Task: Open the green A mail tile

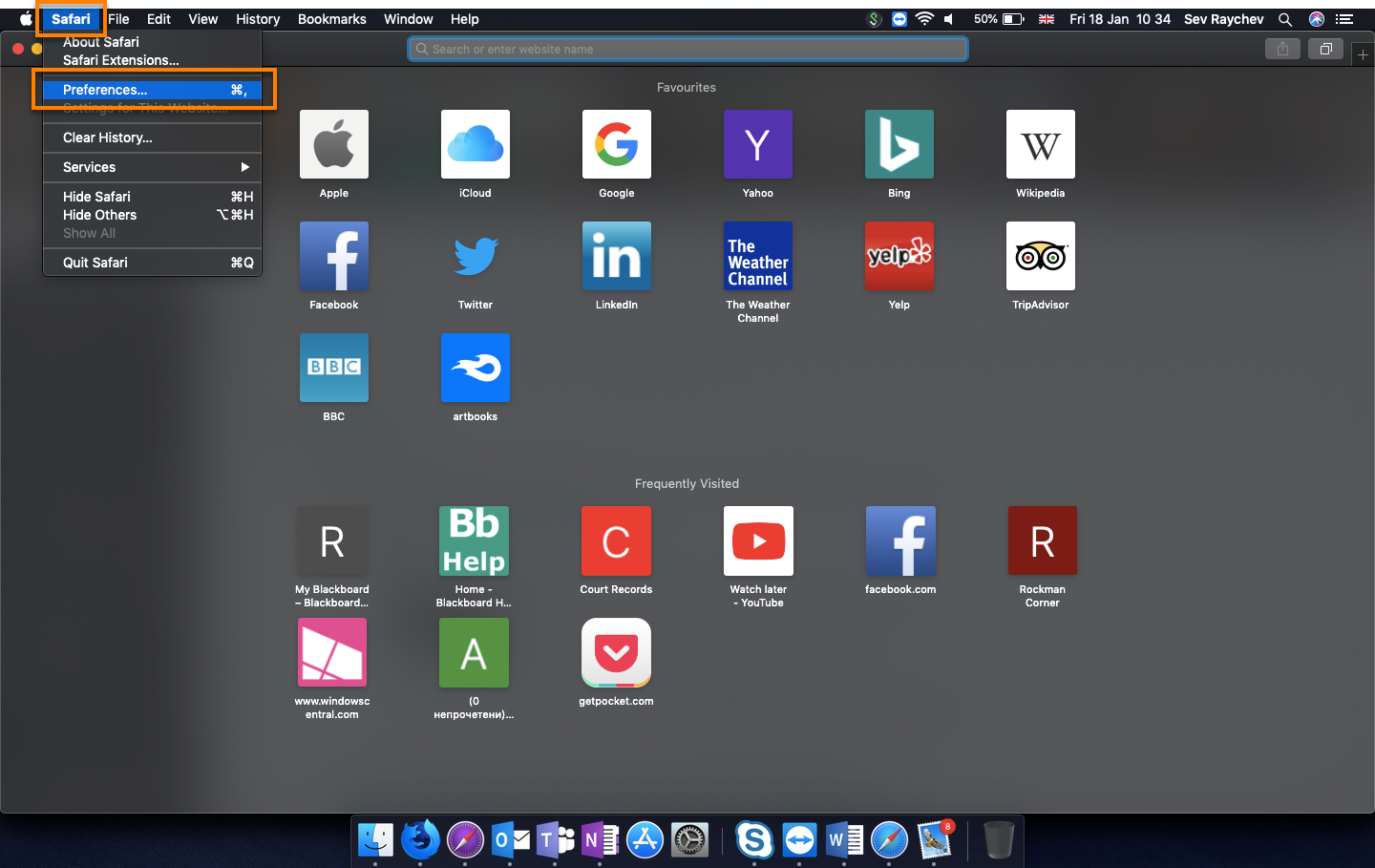Action: [474, 652]
